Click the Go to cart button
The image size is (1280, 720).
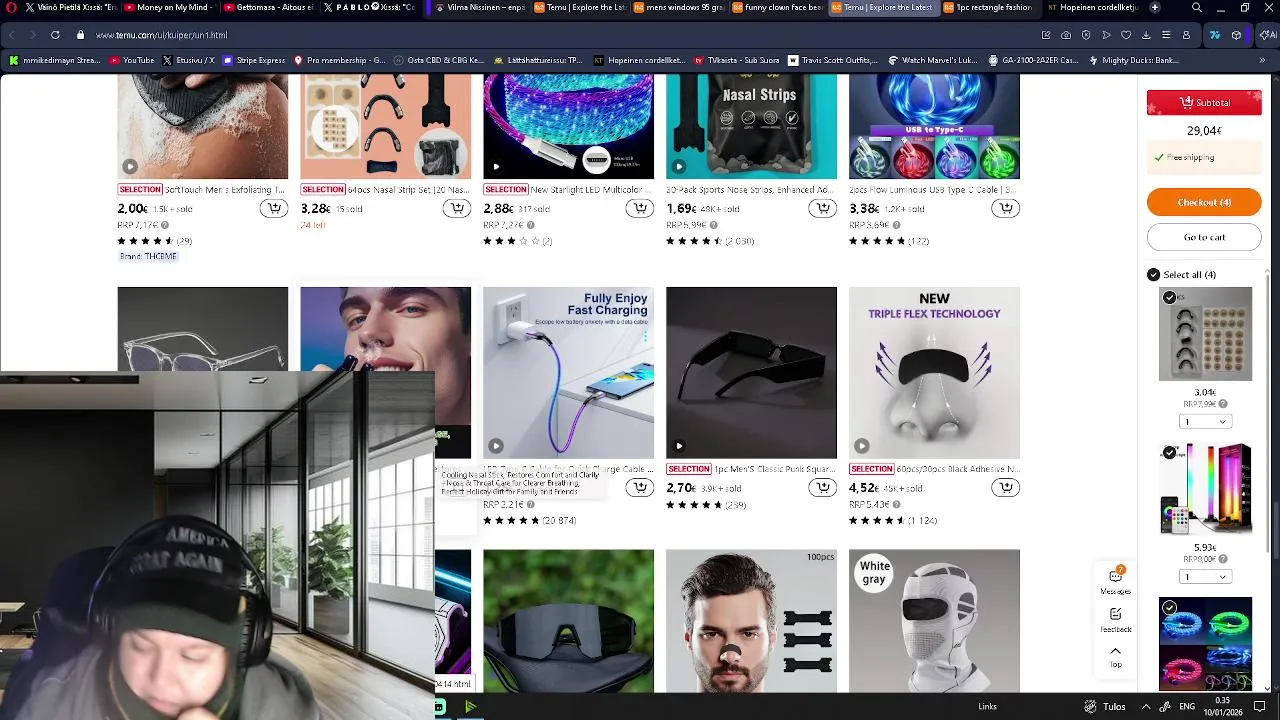tap(1204, 237)
